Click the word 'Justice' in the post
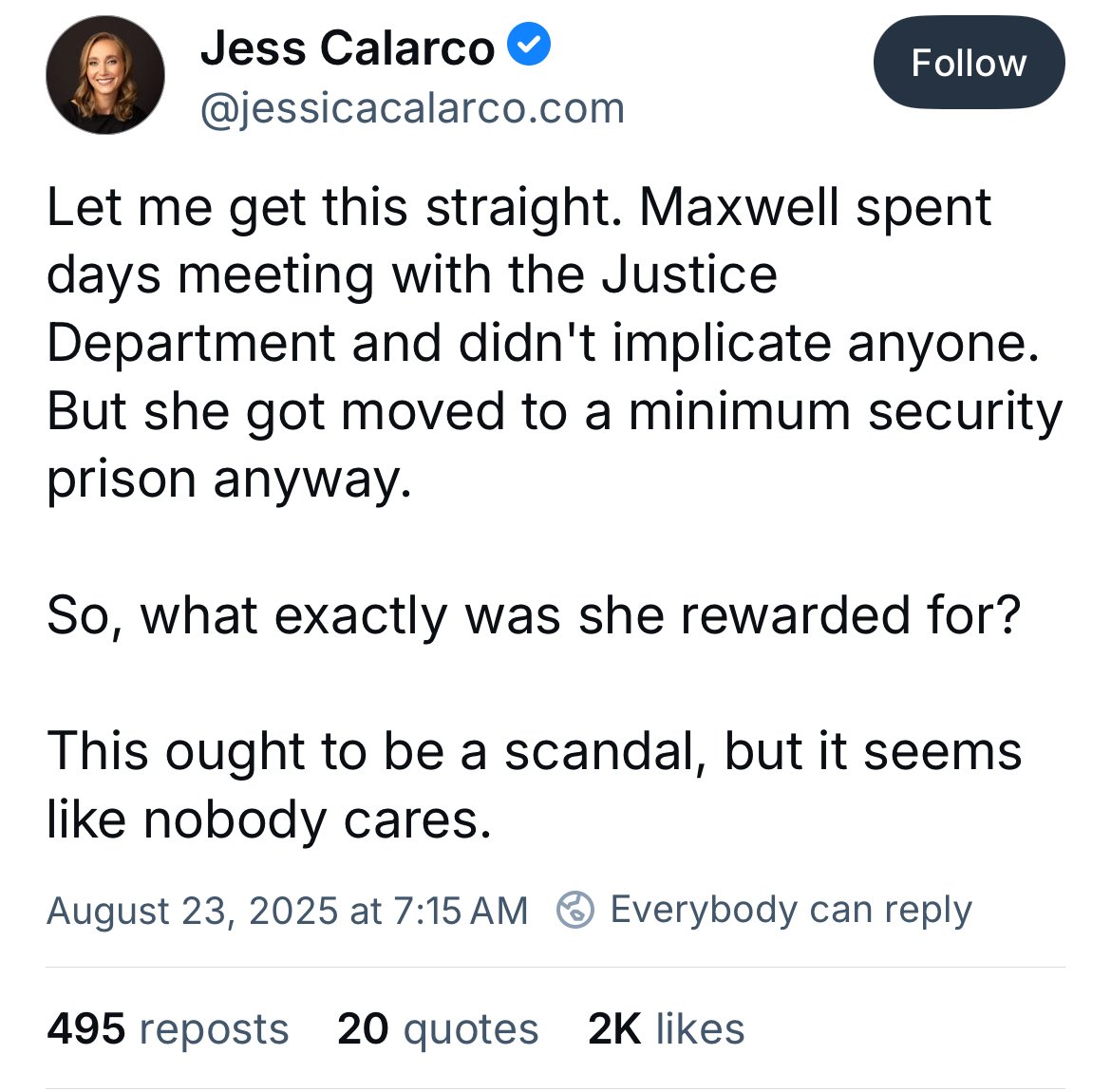 click(689, 275)
